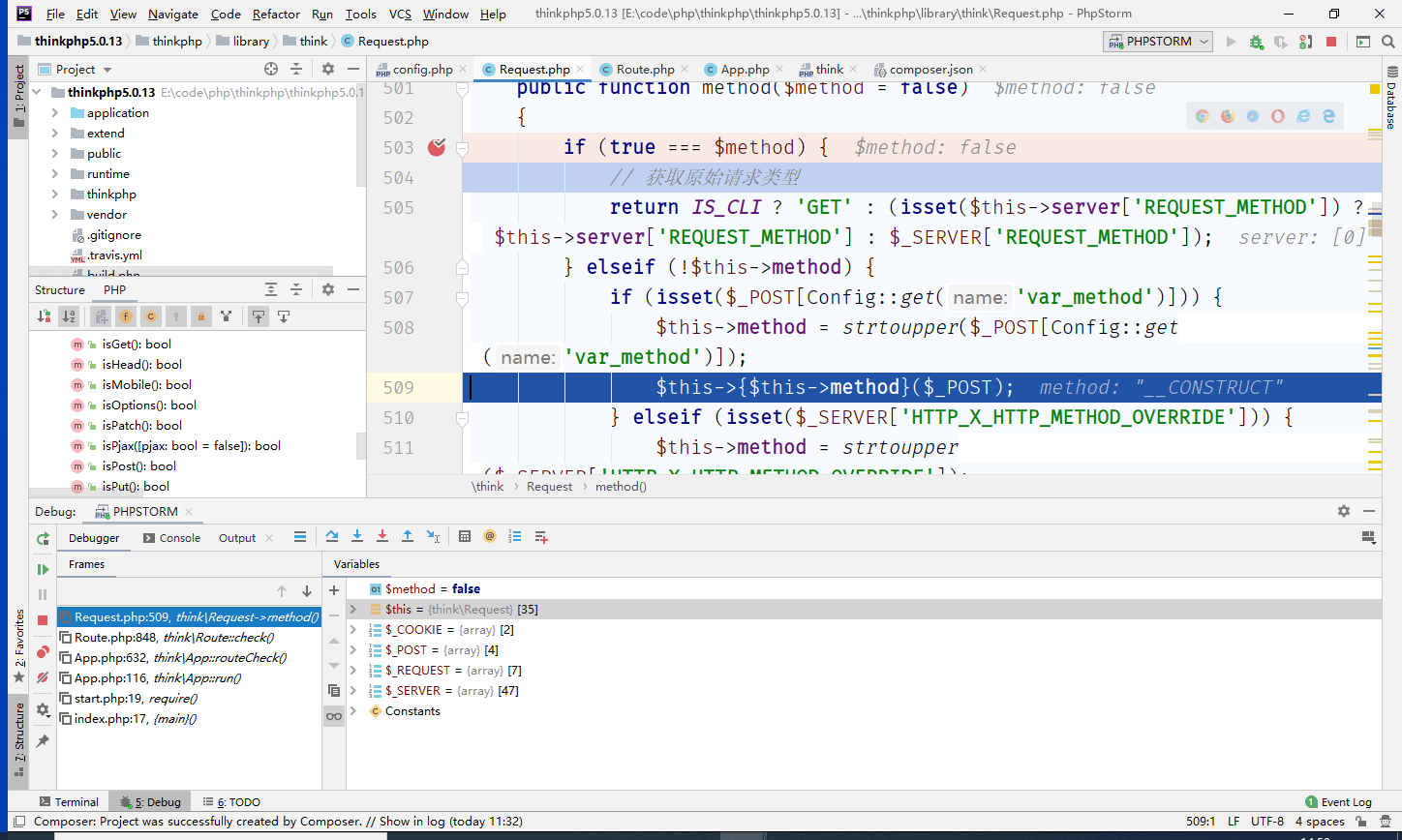
Task: Open the Navigate menu
Action: (173, 15)
